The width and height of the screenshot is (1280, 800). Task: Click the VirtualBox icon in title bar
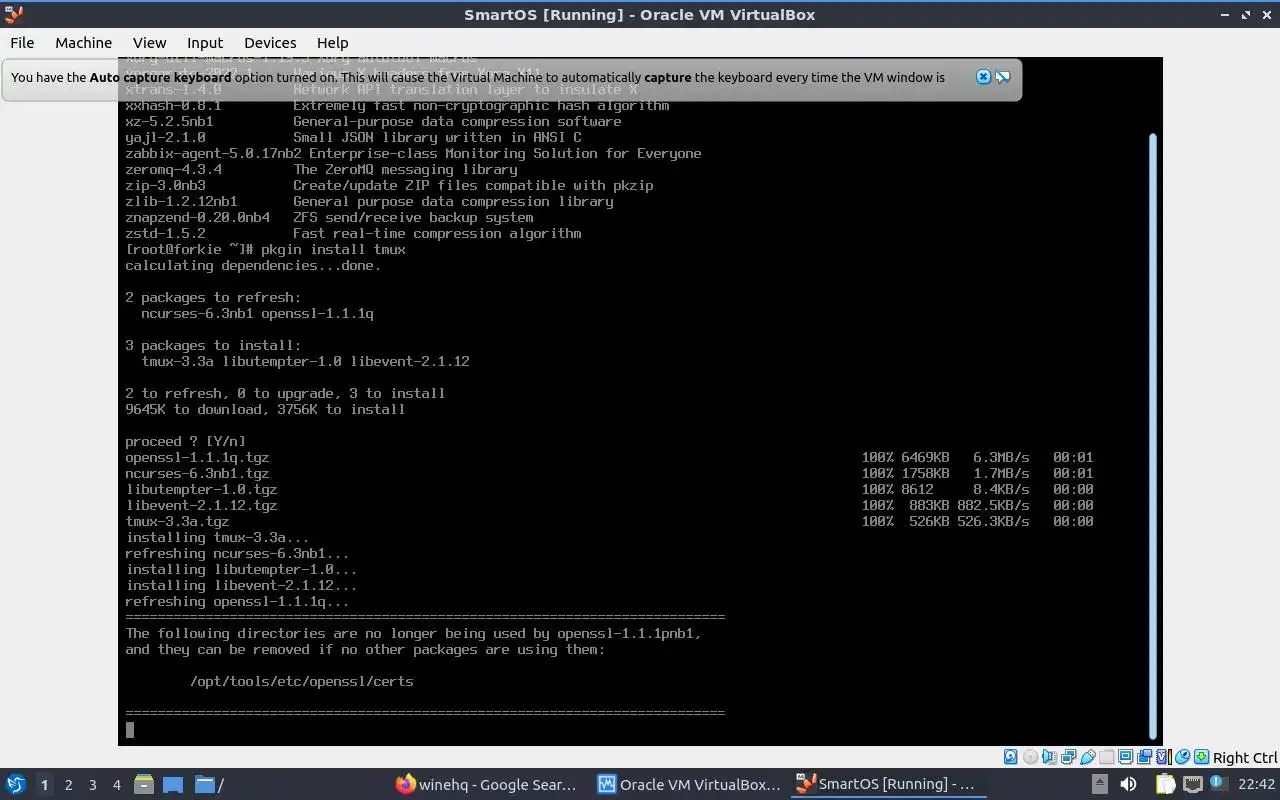coord(14,14)
